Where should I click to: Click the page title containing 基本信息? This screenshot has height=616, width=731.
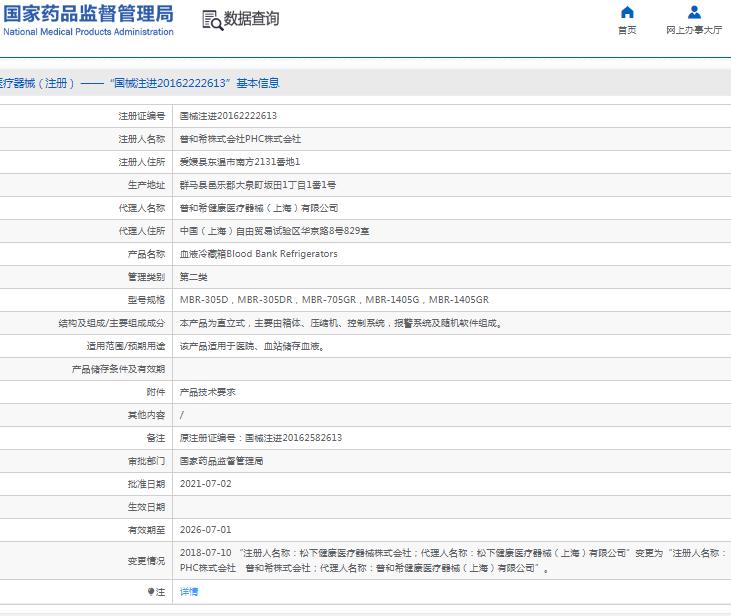[x=139, y=83]
